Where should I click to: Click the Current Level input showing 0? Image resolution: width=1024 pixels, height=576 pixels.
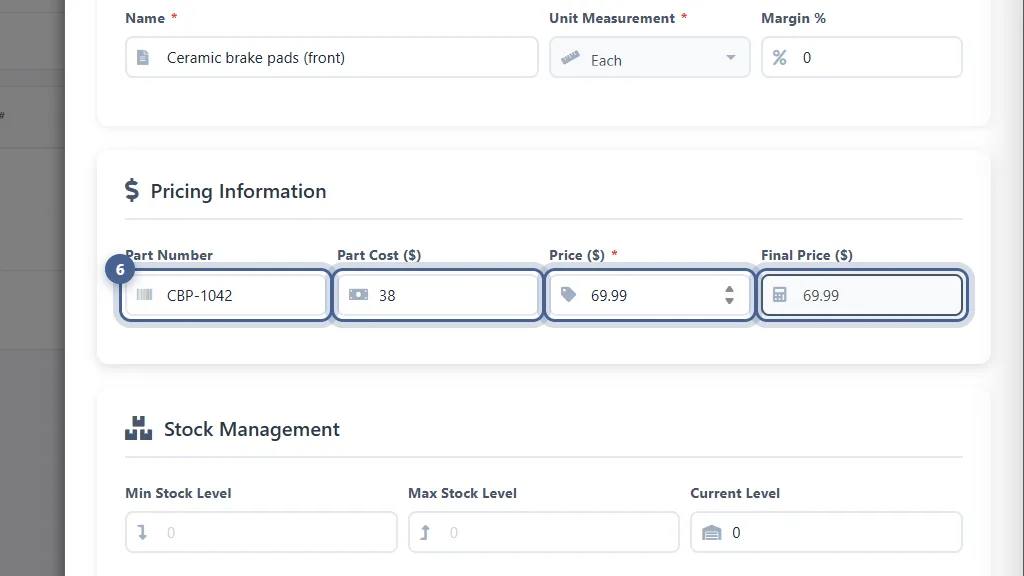click(x=826, y=532)
